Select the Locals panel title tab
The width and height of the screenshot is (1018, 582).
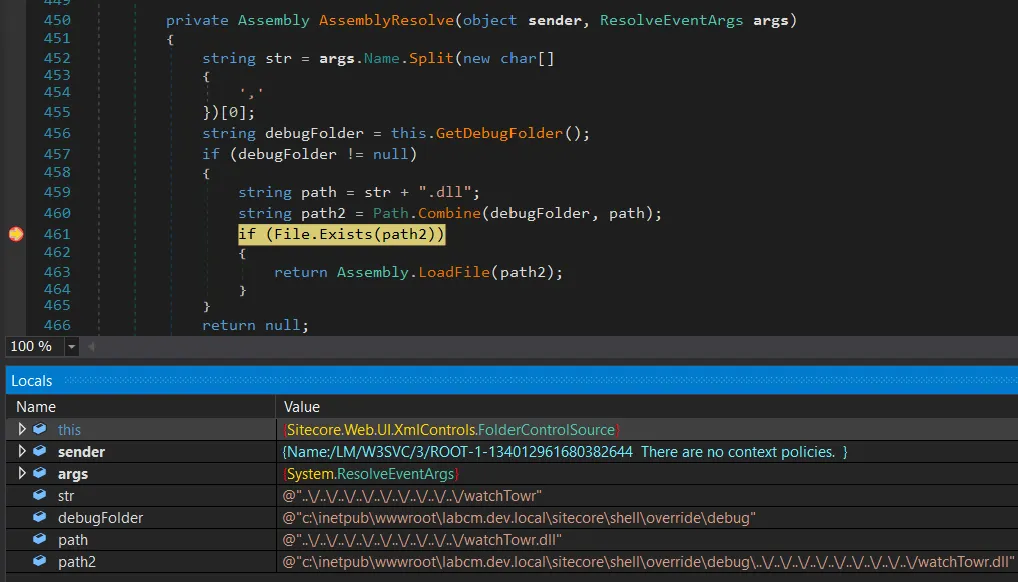pyautogui.click(x=32, y=381)
